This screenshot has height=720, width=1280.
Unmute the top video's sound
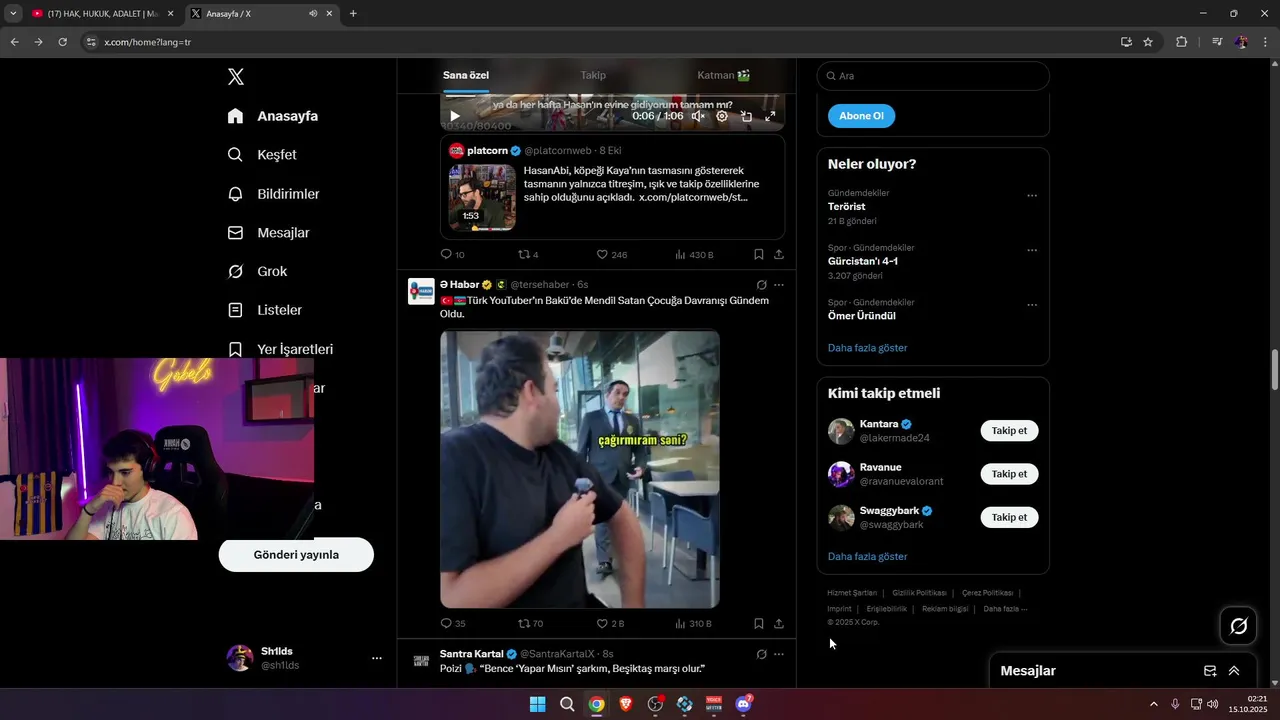(x=698, y=116)
